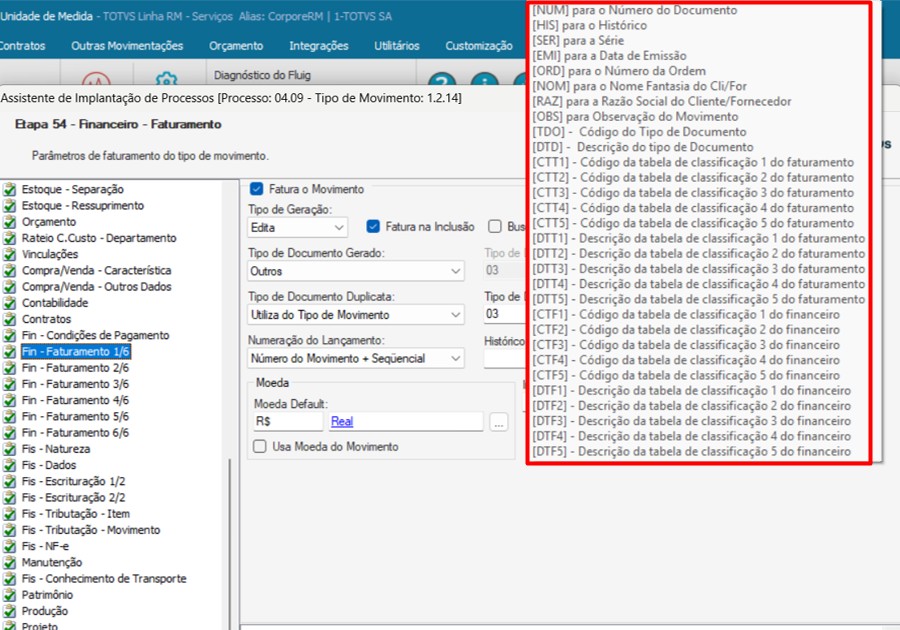Click the blue question mark help icon
The image size is (900, 630).
tap(442, 80)
